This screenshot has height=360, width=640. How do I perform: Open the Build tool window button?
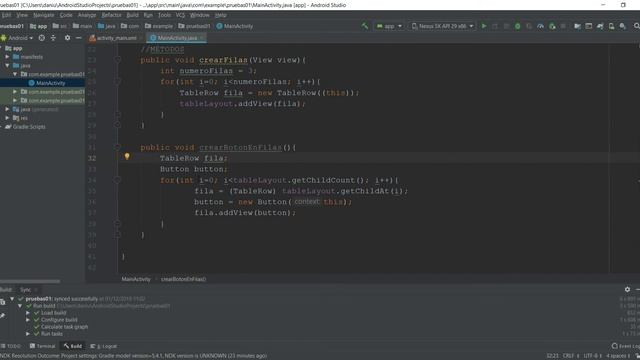pos(73,346)
